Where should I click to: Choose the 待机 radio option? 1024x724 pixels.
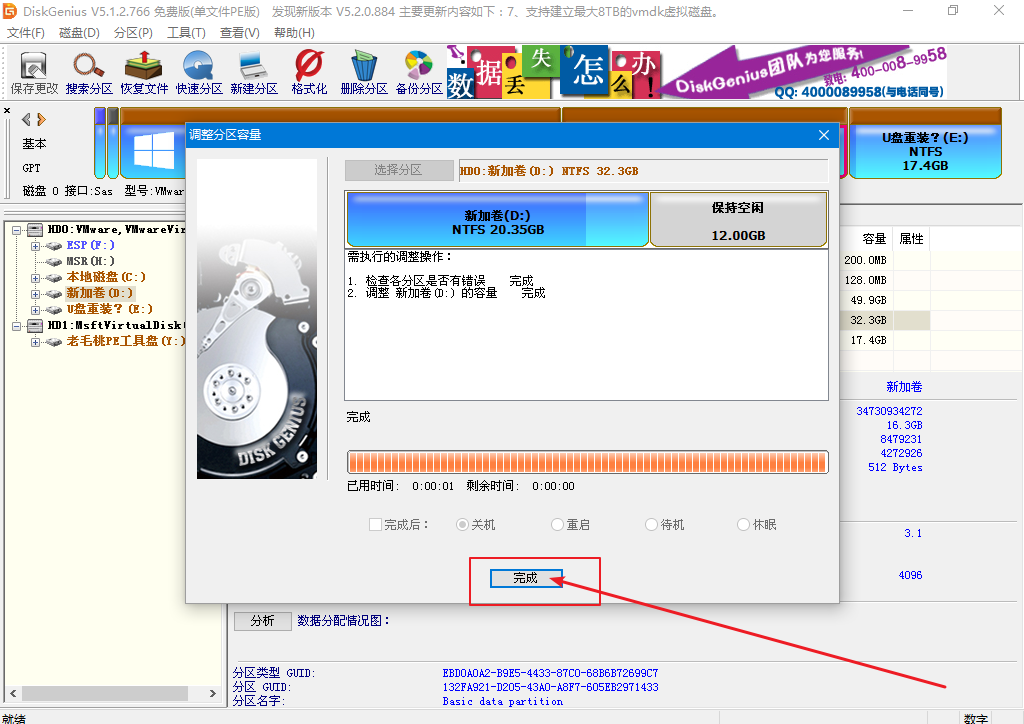651,524
